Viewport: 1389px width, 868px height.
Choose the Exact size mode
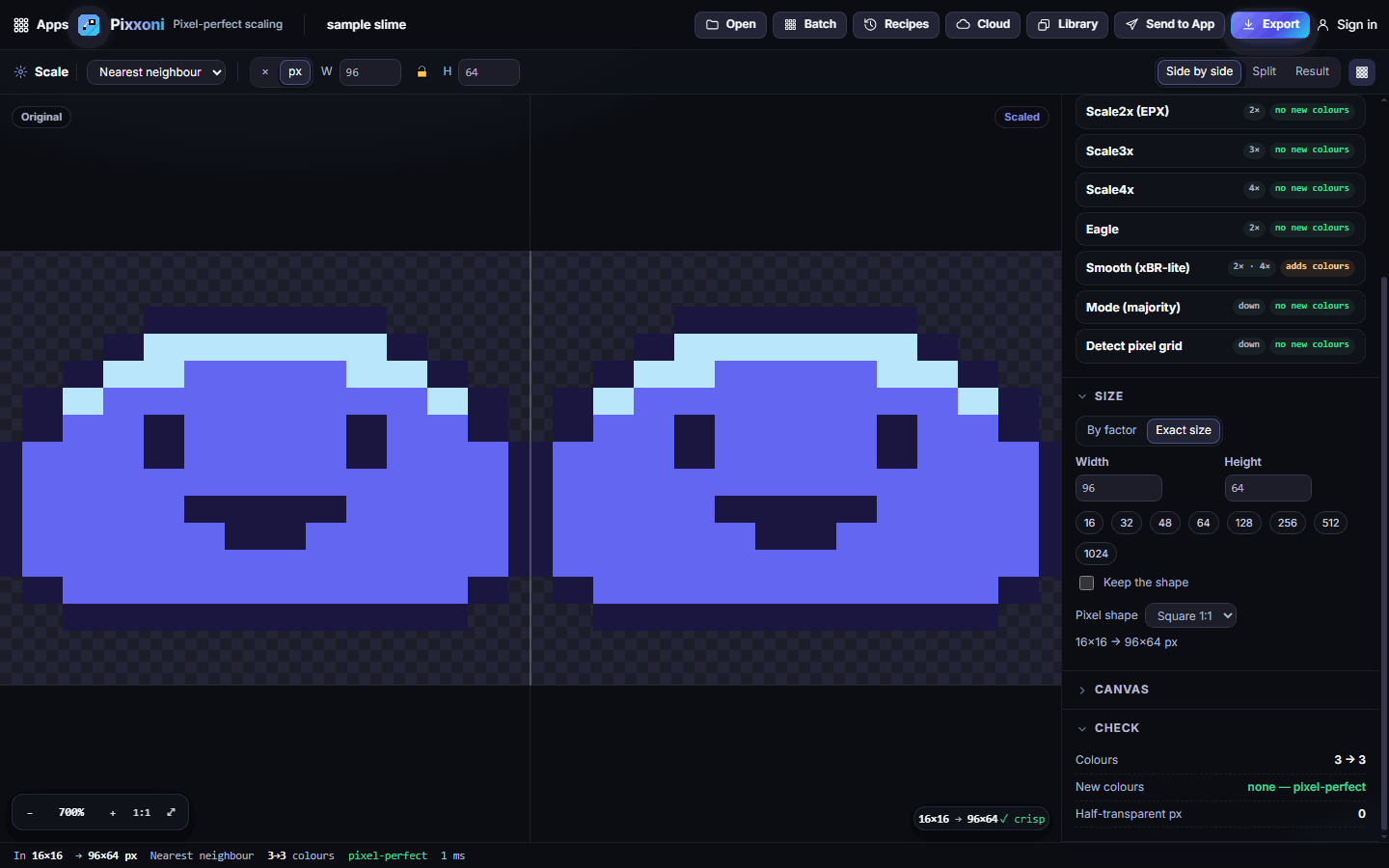coord(1184,430)
